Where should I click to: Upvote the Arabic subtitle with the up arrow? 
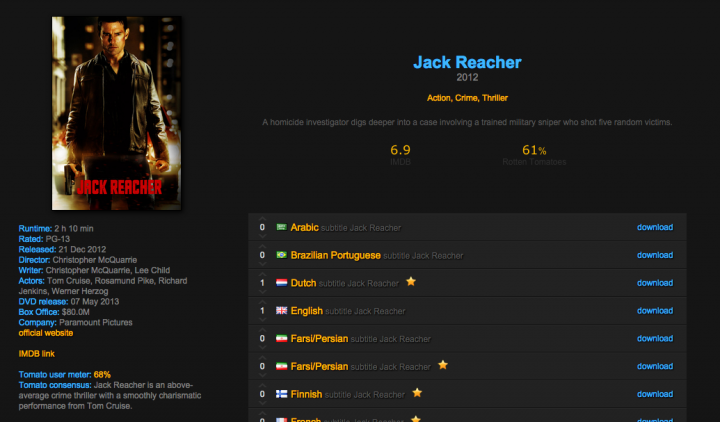coord(262,219)
